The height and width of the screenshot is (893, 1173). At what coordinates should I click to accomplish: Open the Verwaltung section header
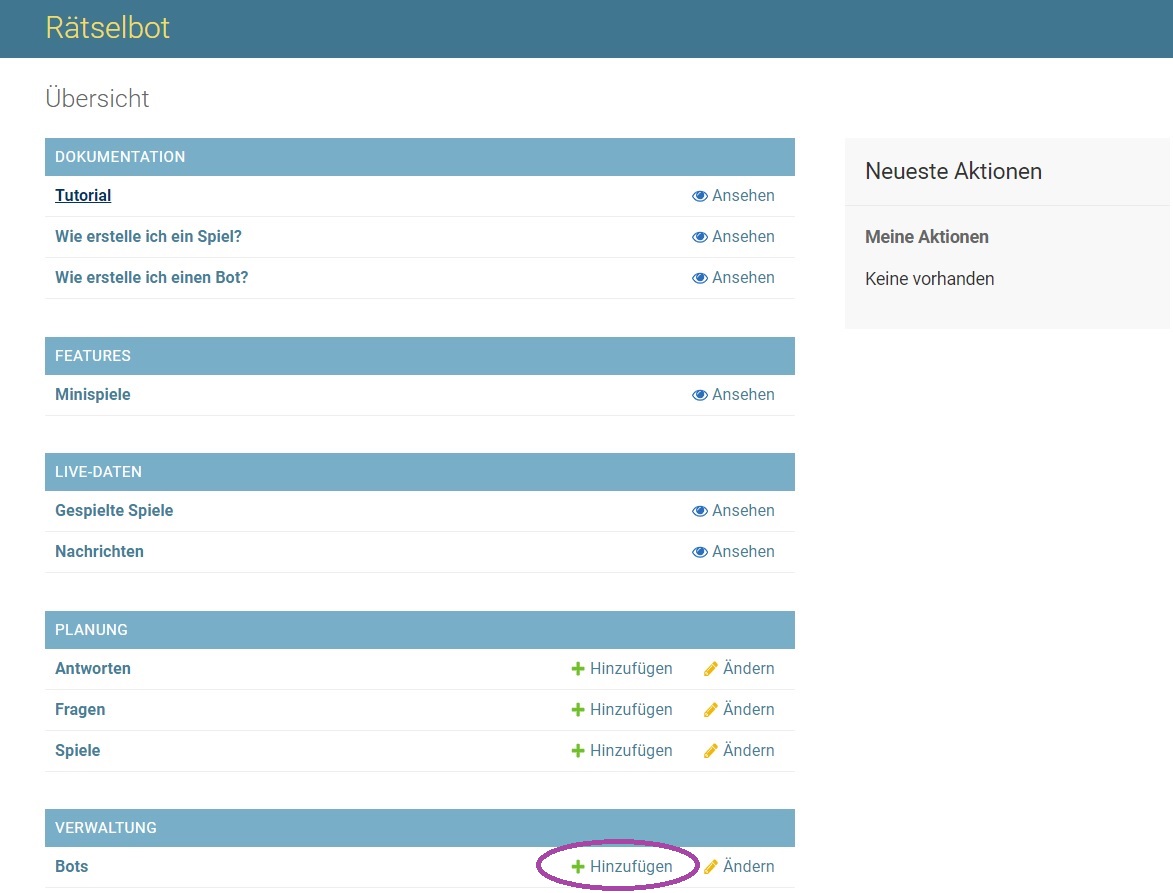pos(105,828)
